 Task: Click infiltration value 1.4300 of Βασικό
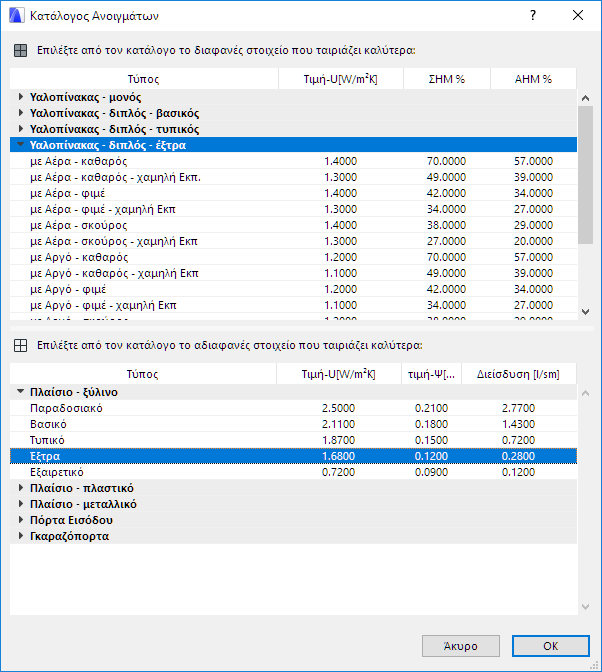[x=518, y=424]
